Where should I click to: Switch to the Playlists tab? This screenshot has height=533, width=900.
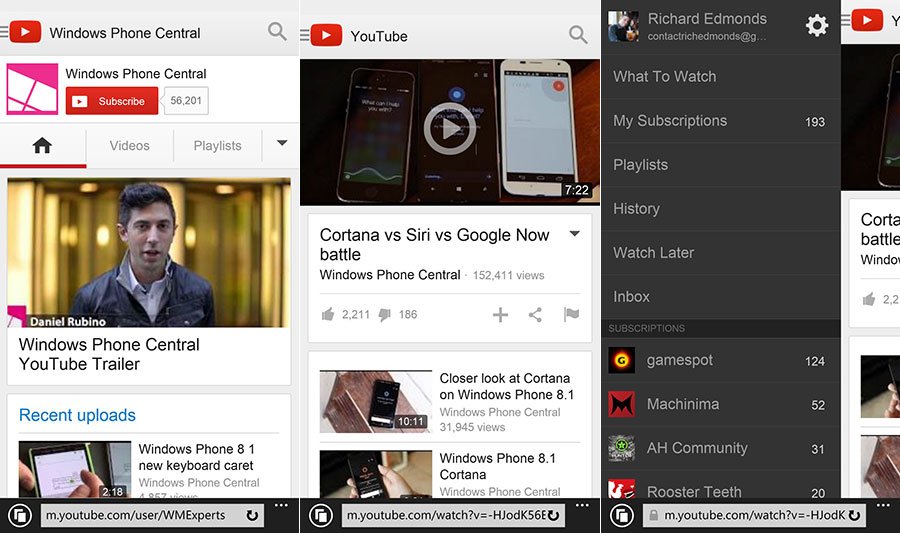pyautogui.click(x=217, y=146)
